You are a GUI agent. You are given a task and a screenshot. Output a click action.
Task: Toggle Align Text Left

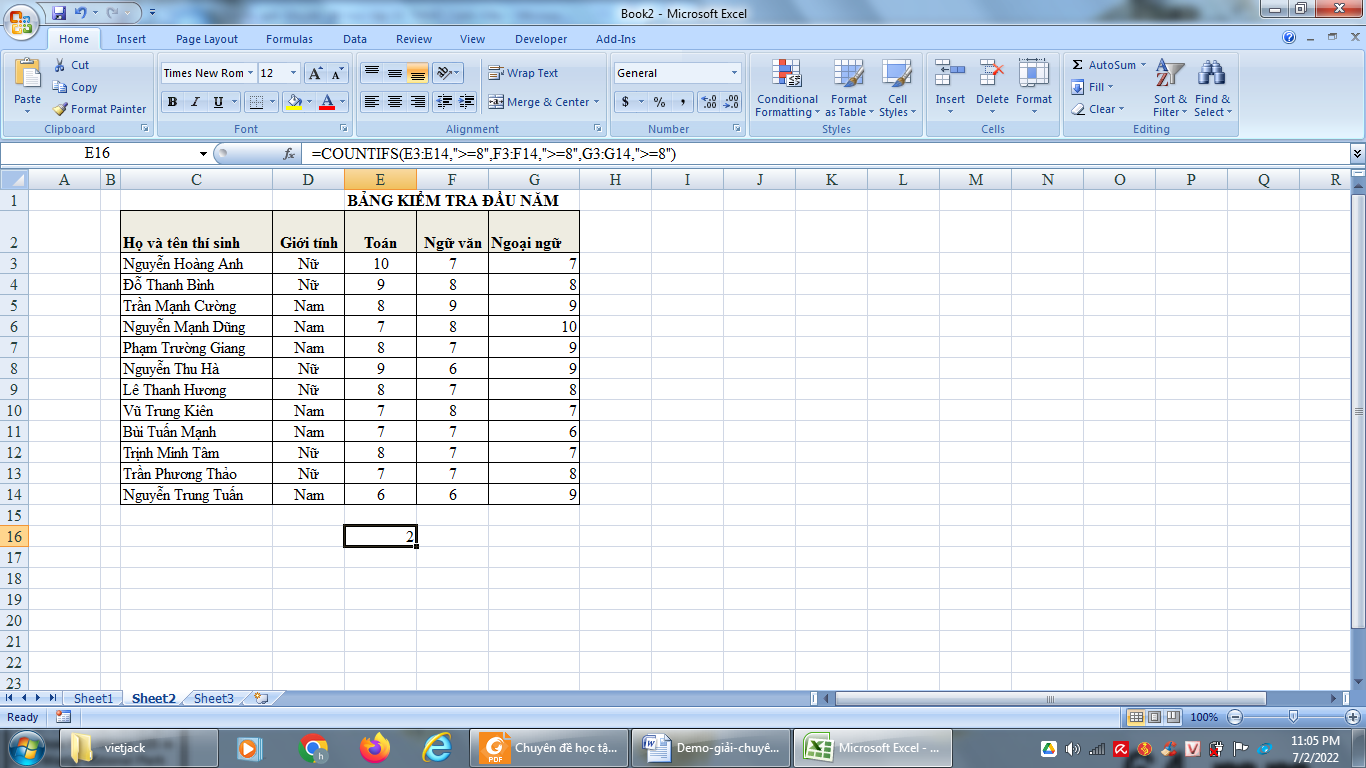371,102
